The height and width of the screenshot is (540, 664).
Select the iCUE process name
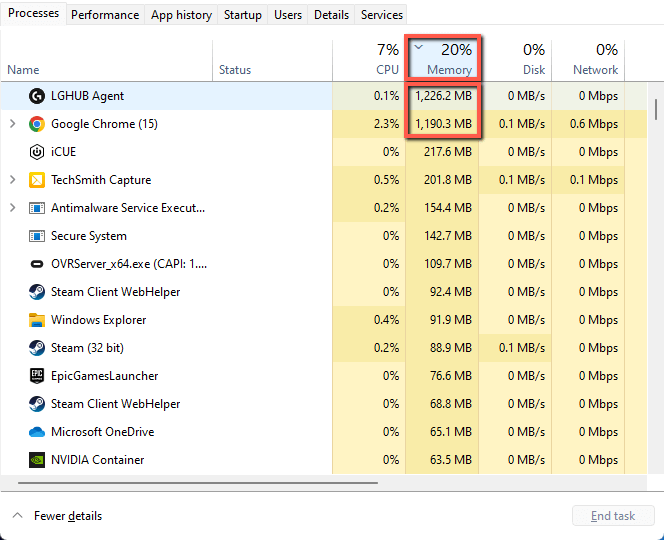coord(64,152)
